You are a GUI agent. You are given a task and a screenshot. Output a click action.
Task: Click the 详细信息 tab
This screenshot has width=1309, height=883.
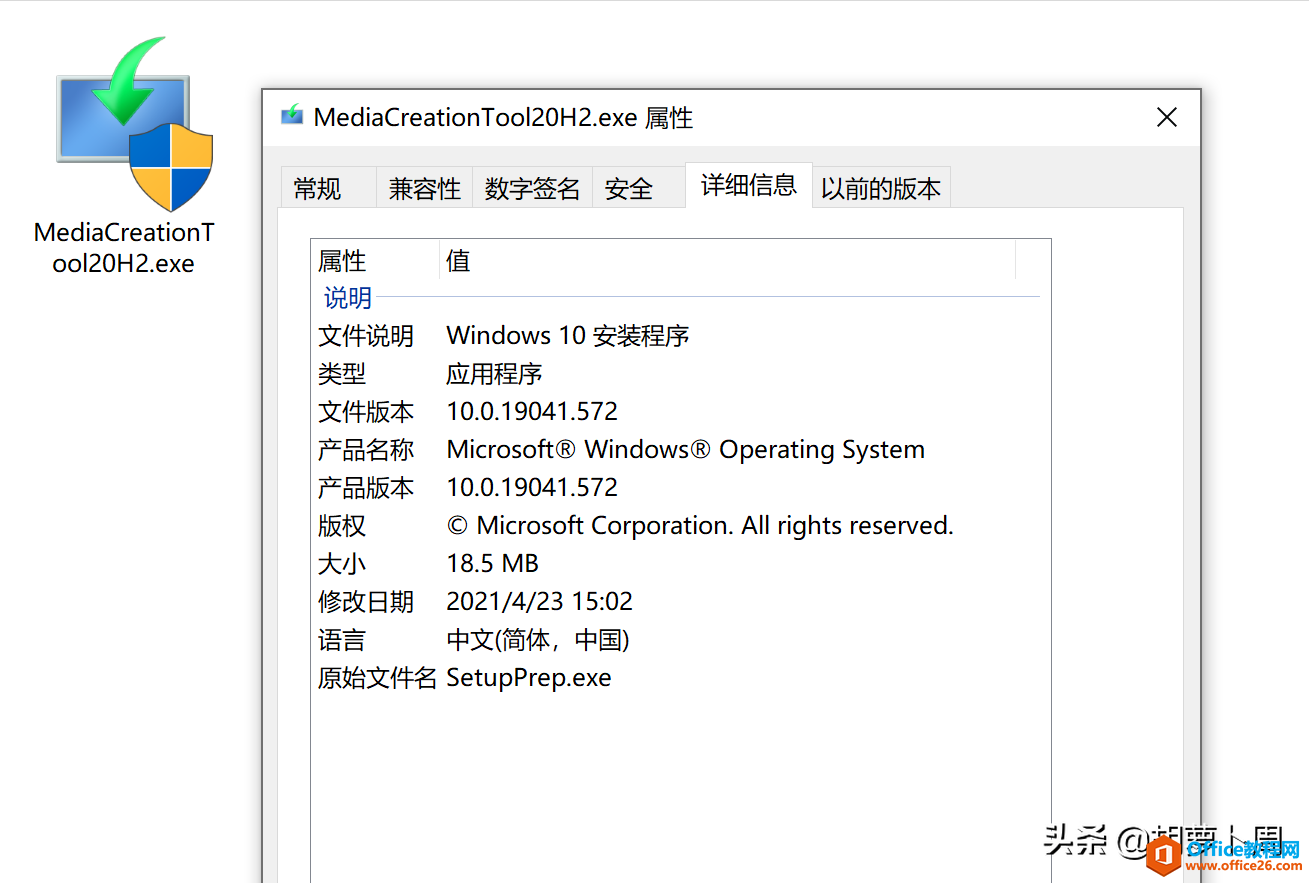748,185
